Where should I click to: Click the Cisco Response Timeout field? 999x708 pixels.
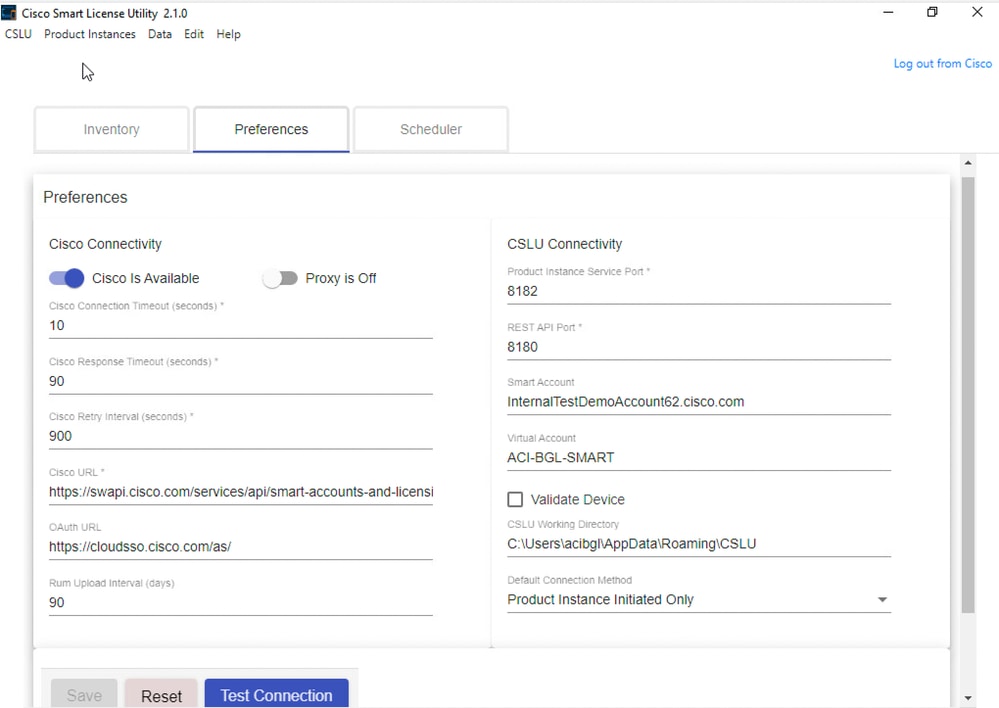tap(241, 381)
